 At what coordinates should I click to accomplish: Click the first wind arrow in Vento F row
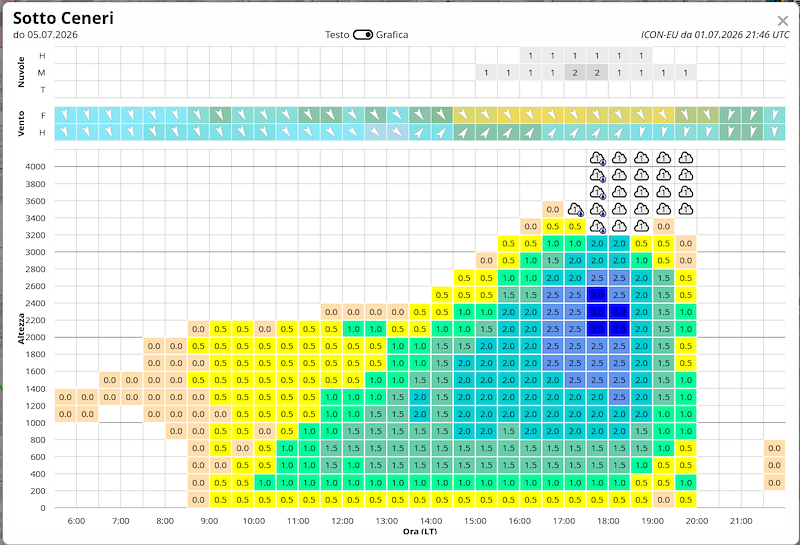(65, 115)
